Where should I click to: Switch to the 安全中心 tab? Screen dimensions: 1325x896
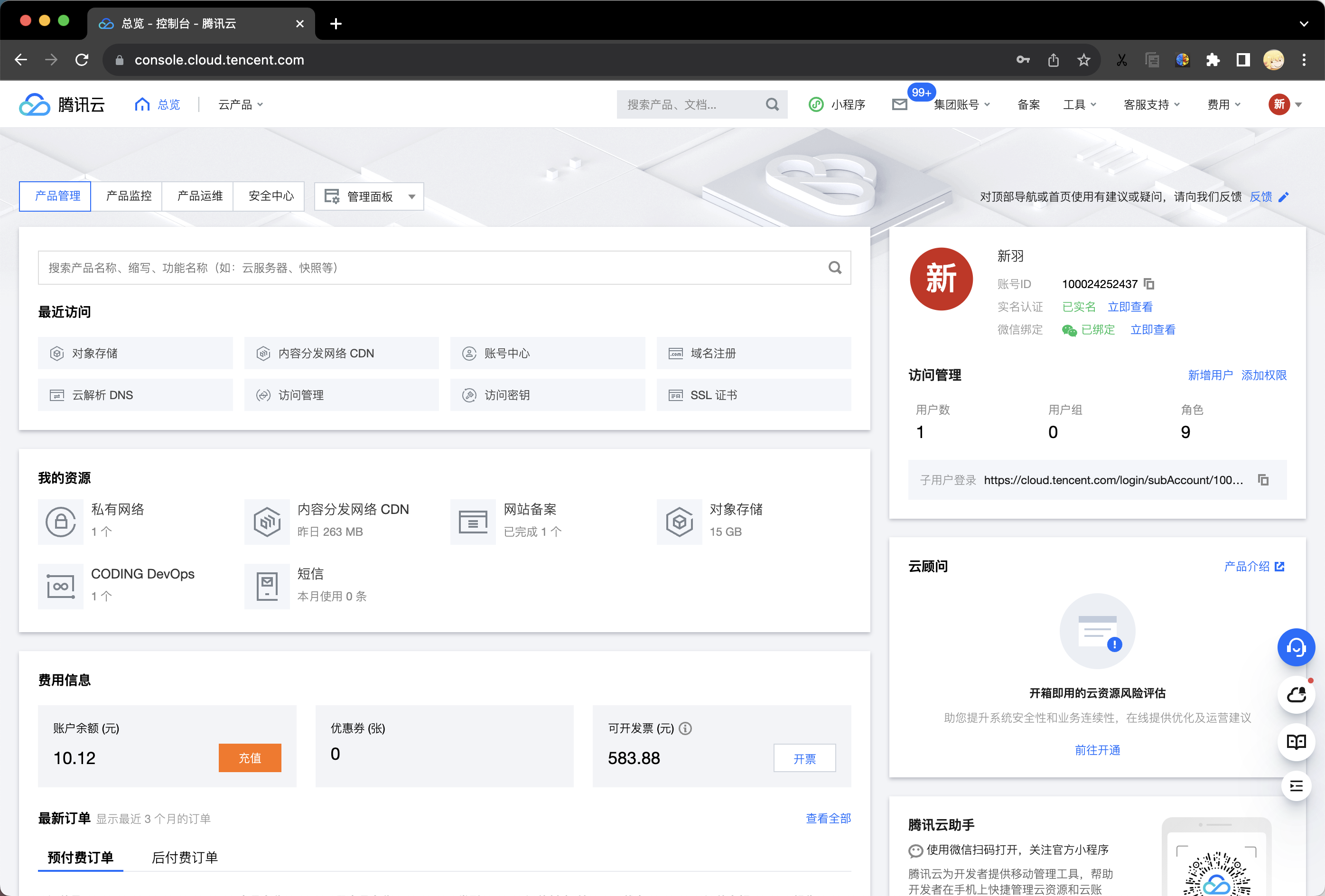(x=271, y=196)
